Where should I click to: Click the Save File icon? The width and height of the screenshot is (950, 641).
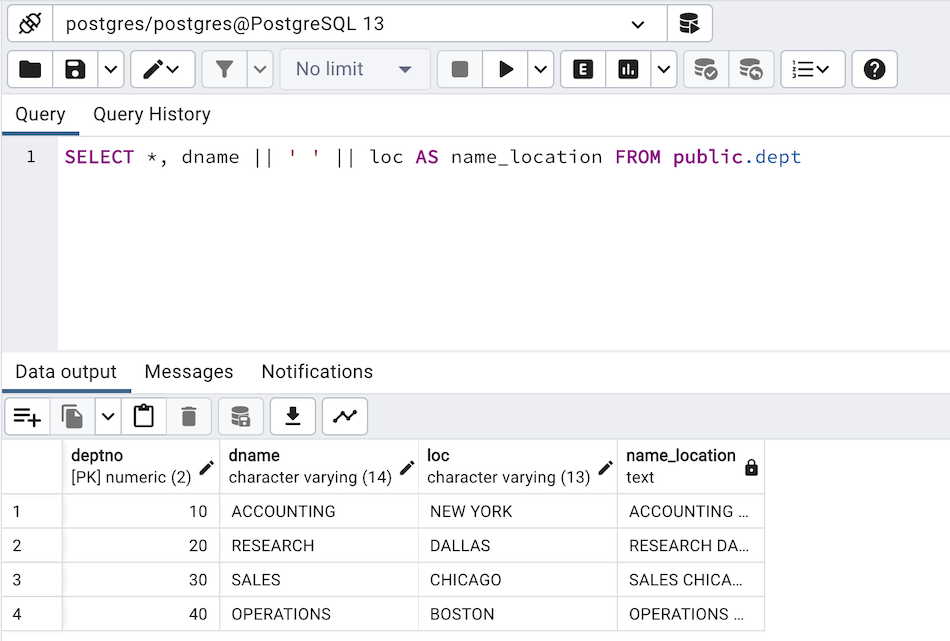tap(75, 69)
